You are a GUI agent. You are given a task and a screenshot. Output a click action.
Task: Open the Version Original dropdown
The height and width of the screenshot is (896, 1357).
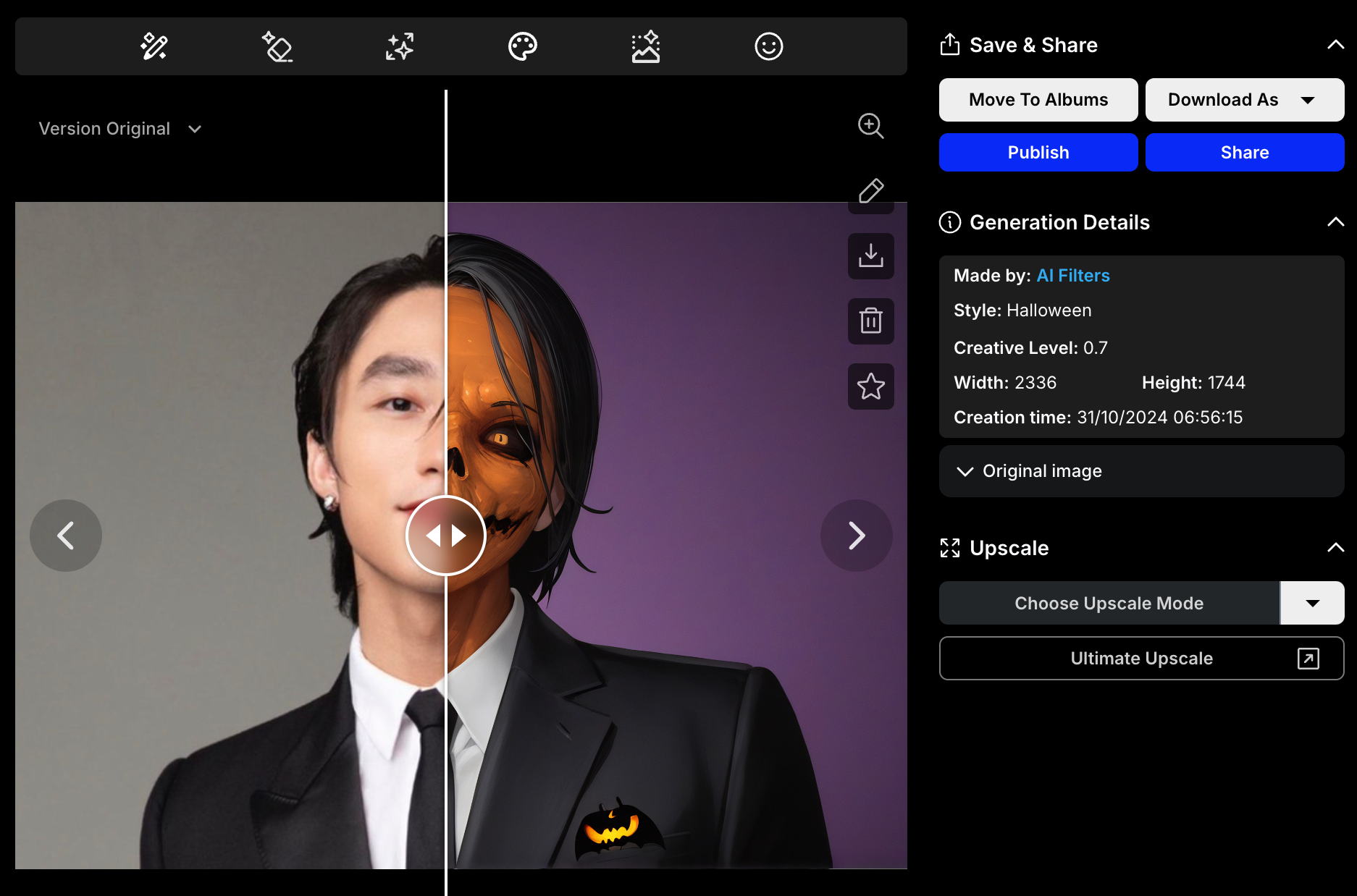pos(120,129)
